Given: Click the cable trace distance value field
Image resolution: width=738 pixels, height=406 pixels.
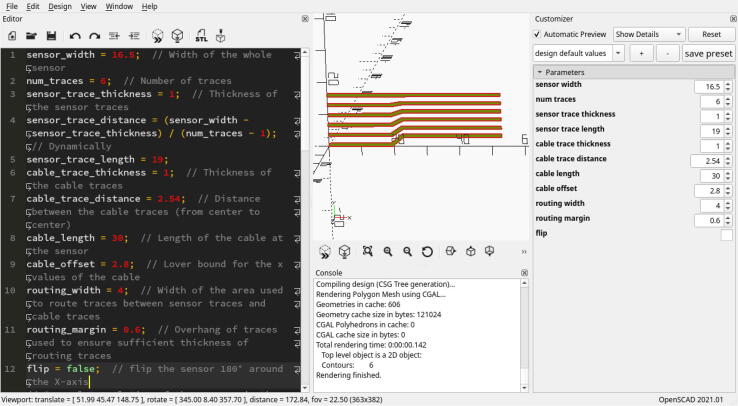Looking at the screenshot, I should [x=707, y=161].
